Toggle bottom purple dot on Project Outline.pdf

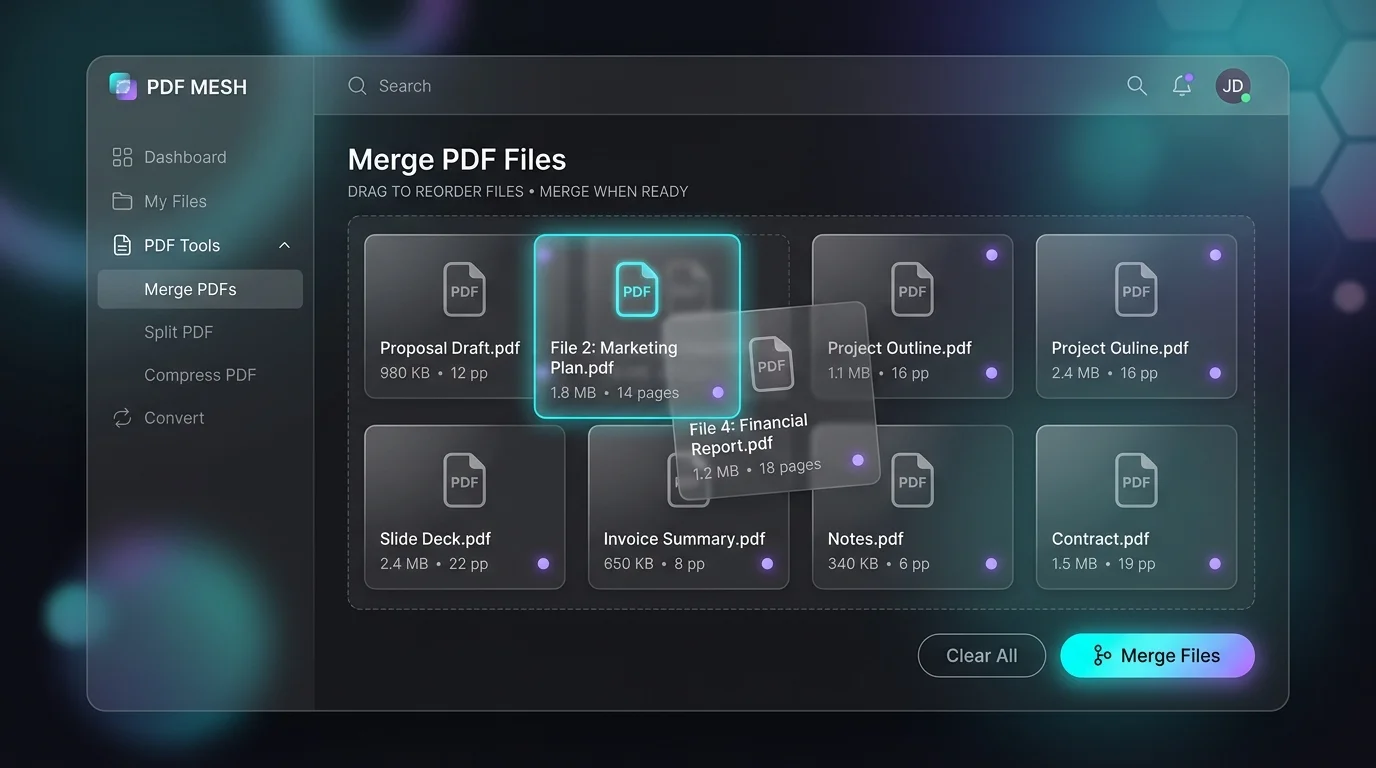pyautogui.click(x=991, y=373)
